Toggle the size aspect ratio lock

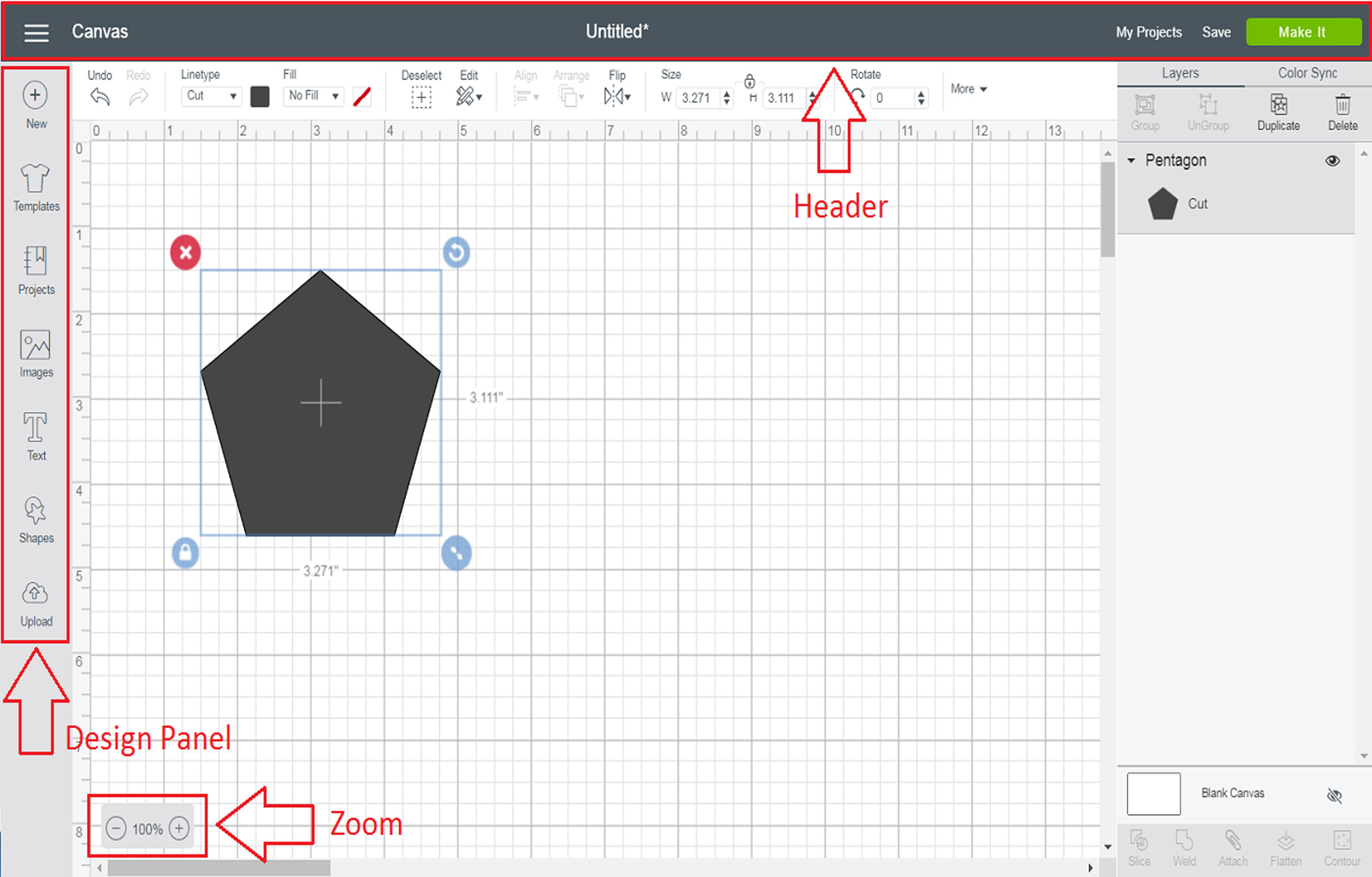(749, 81)
